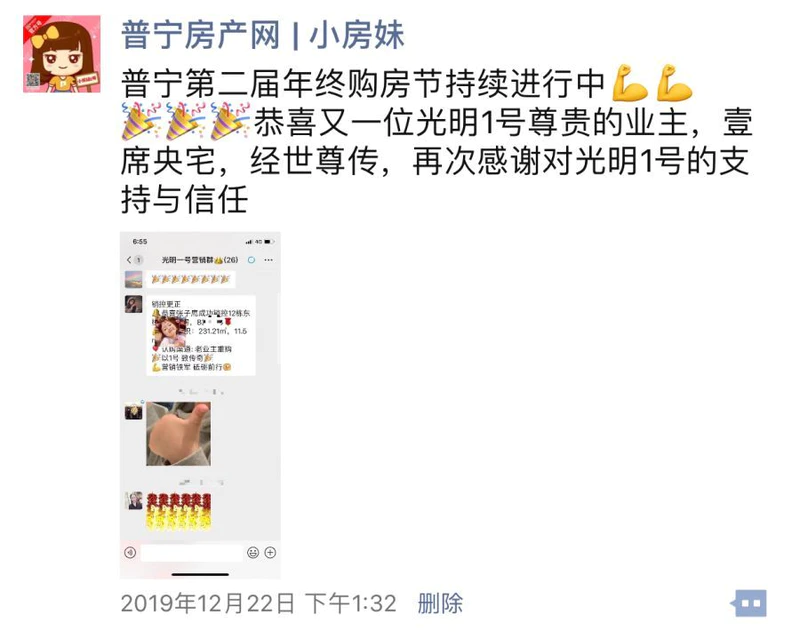
Task: Open the three-dot menu in chat header
Action: point(268,260)
